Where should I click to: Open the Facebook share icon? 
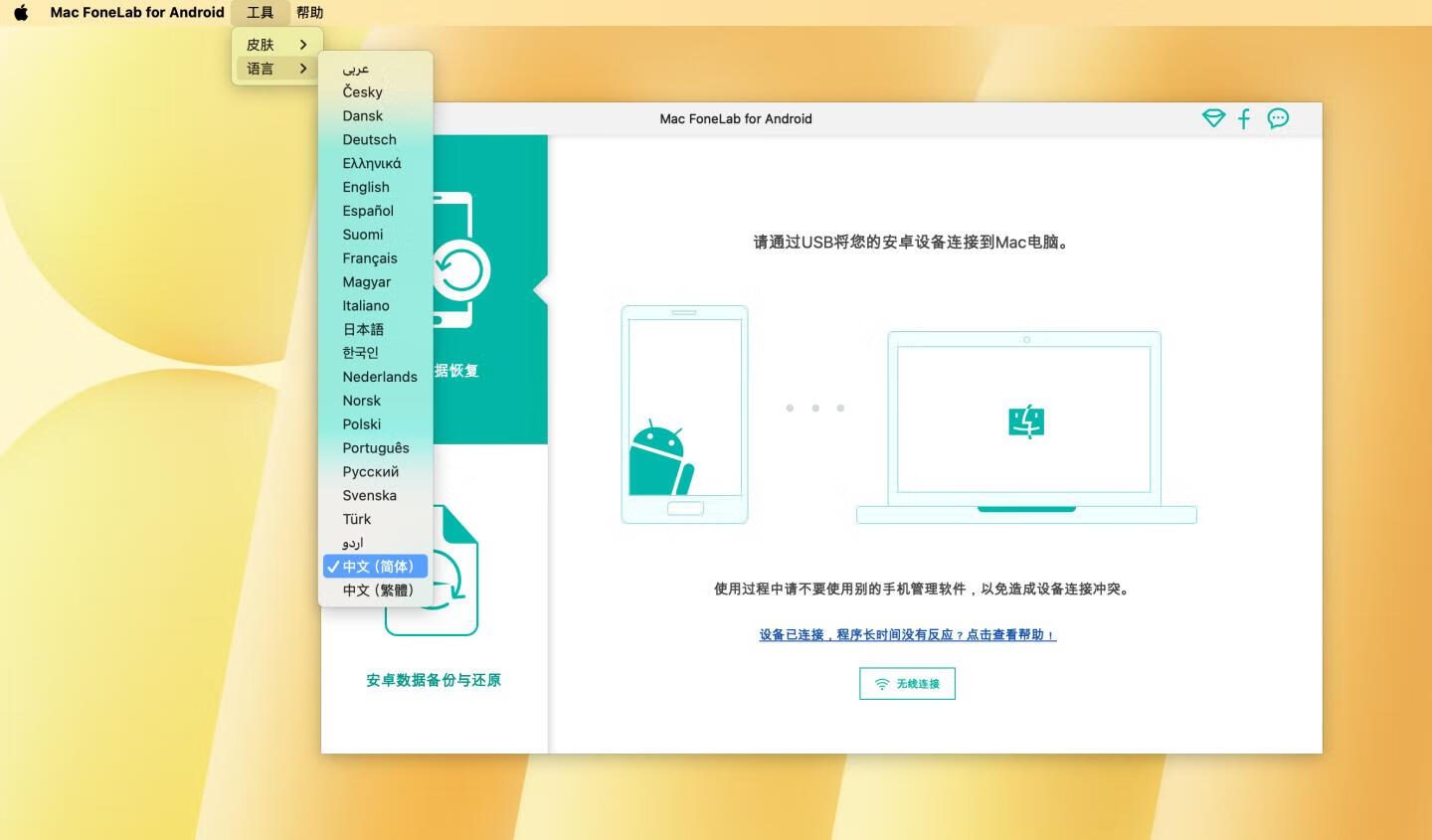click(x=1244, y=118)
